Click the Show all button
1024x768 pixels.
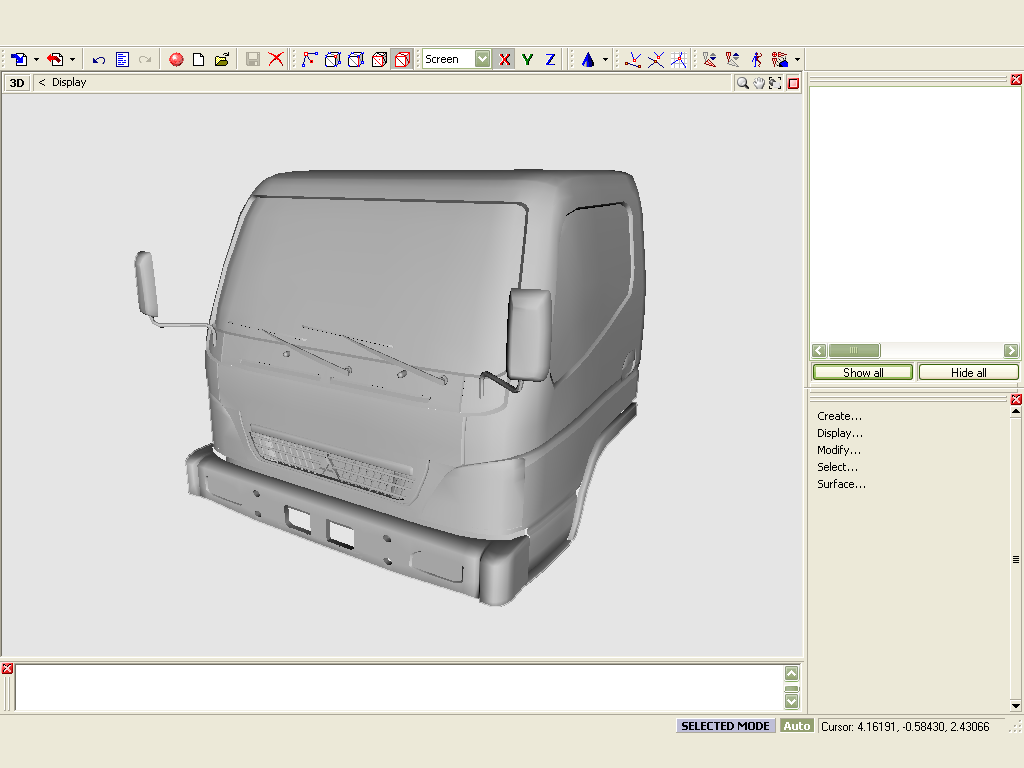pyautogui.click(x=863, y=372)
